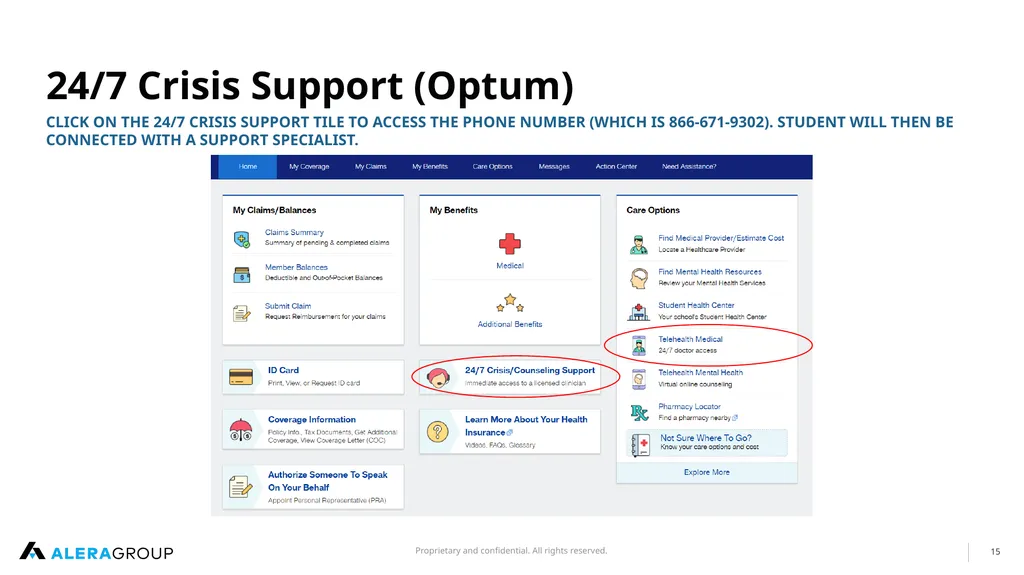Viewport: 1024px width, 575px height.
Task: Click the Additional Benefits stars icon
Action: (x=510, y=303)
